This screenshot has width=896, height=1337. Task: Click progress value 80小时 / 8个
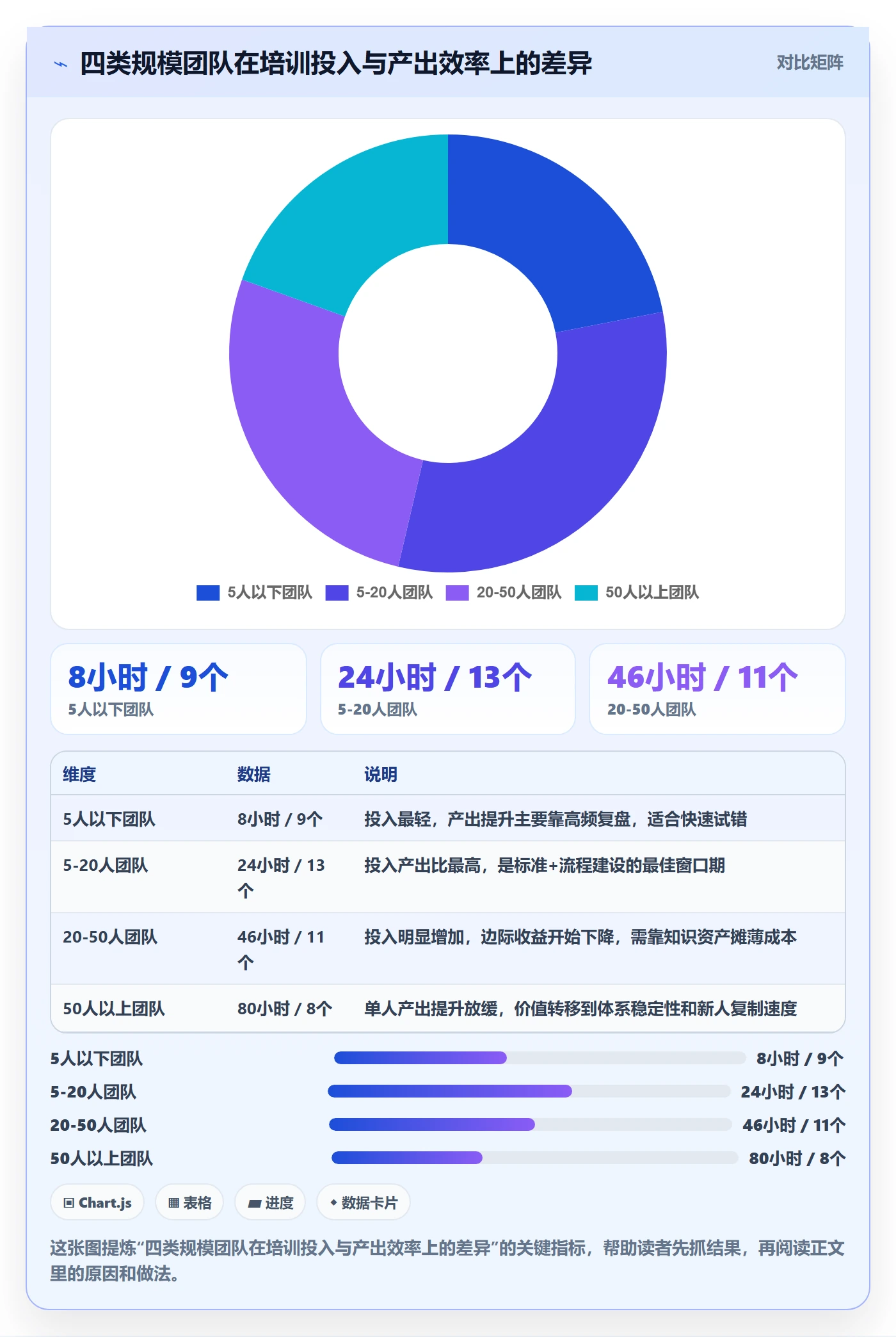point(797,1158)
